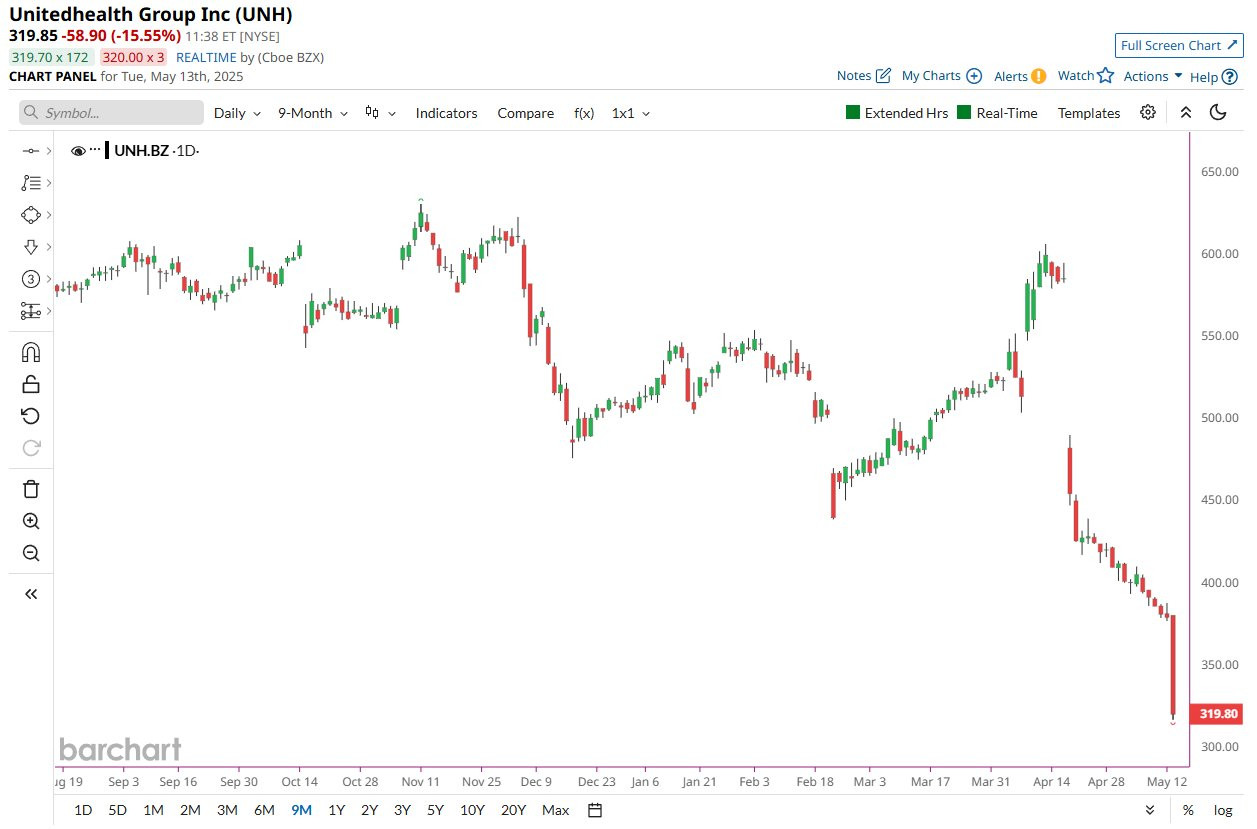Choose the polygon shapes drawing tool
The image size is (1257, 829).
click(30, 215)
